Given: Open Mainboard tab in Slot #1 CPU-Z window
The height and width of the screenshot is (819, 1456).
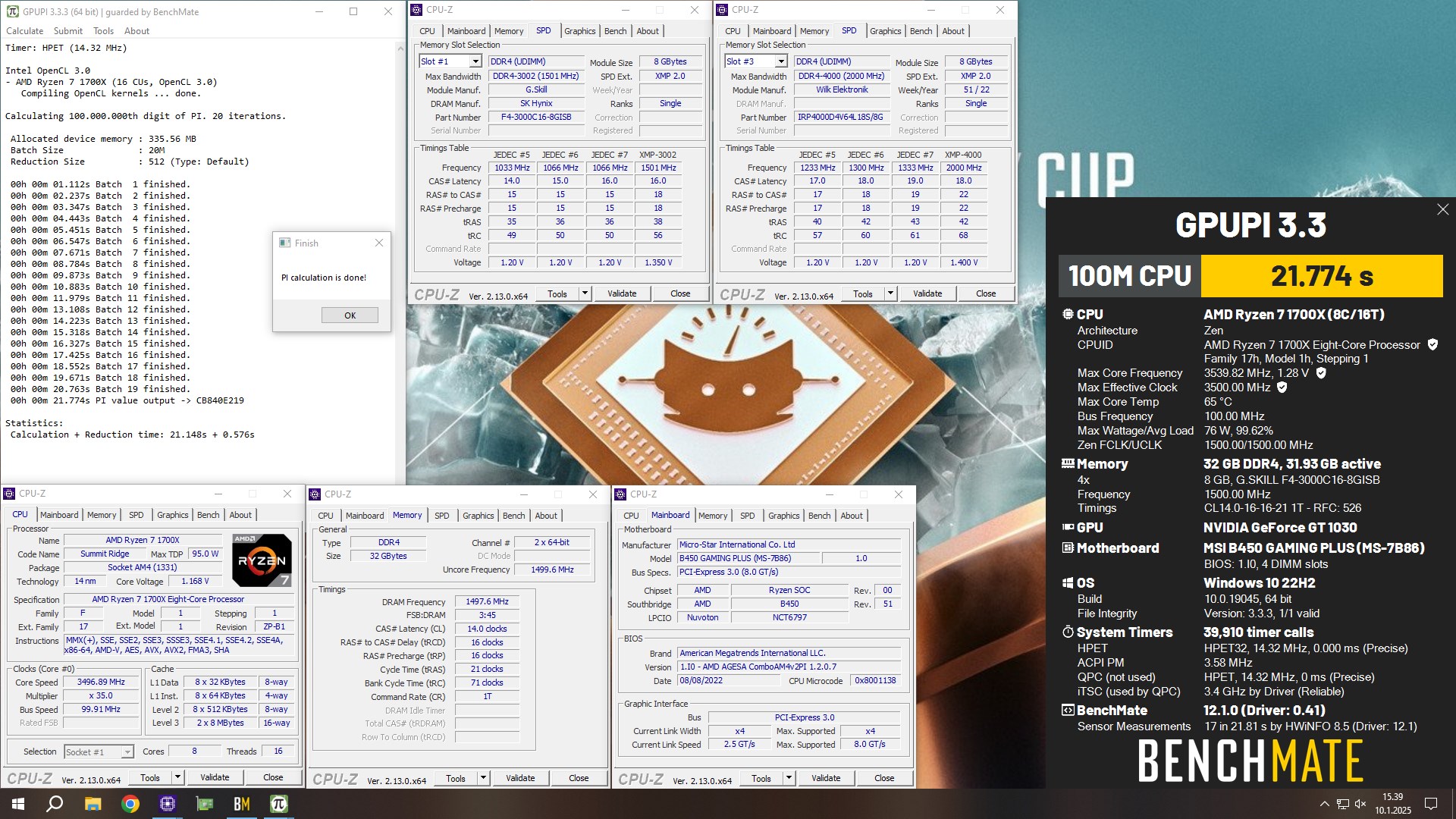Looking at the screenshot, I should click(x=466, y=31).
